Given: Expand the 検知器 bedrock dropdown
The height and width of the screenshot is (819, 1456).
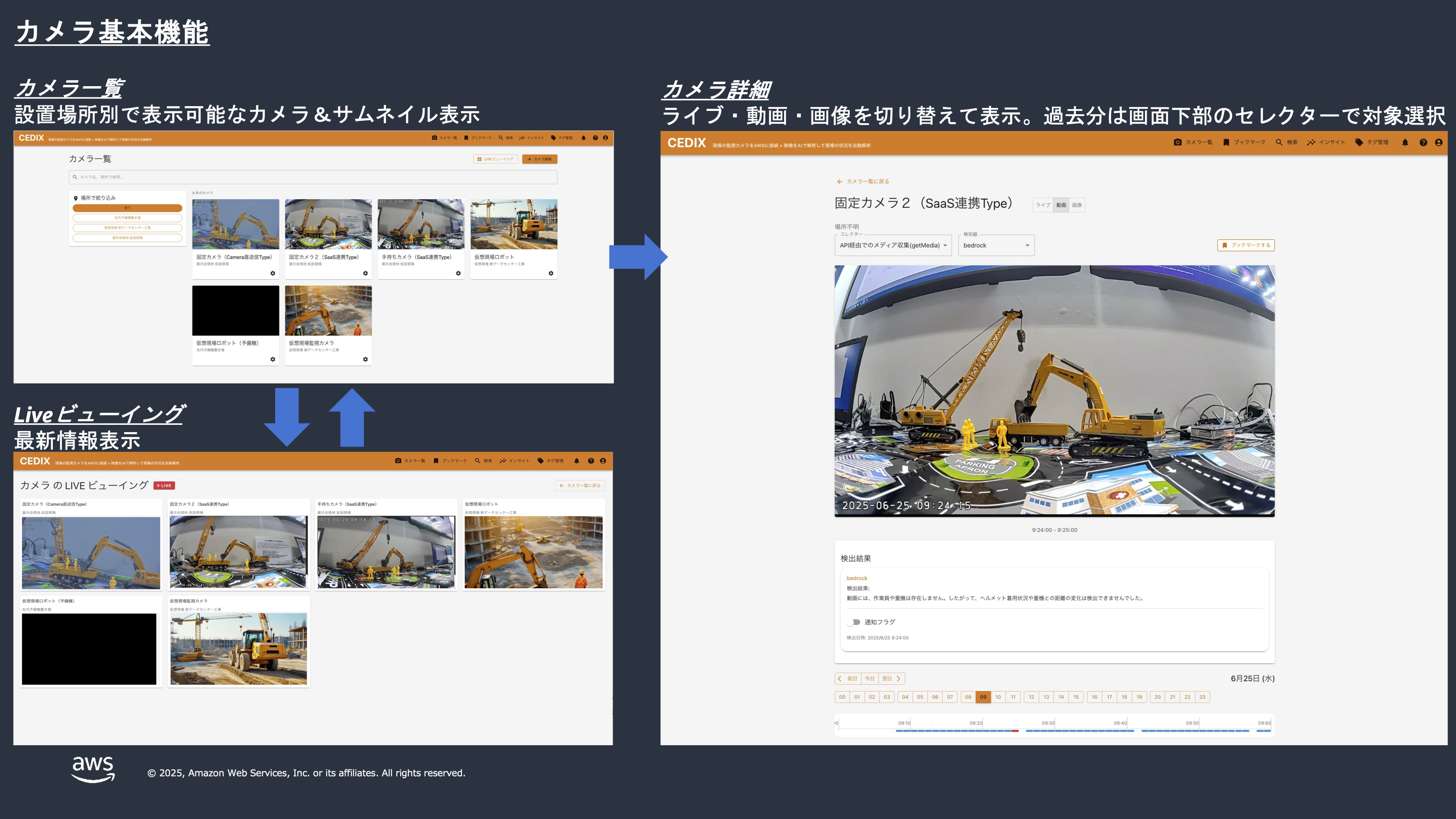Looking at the screenshot, I should tap(996, 245).
